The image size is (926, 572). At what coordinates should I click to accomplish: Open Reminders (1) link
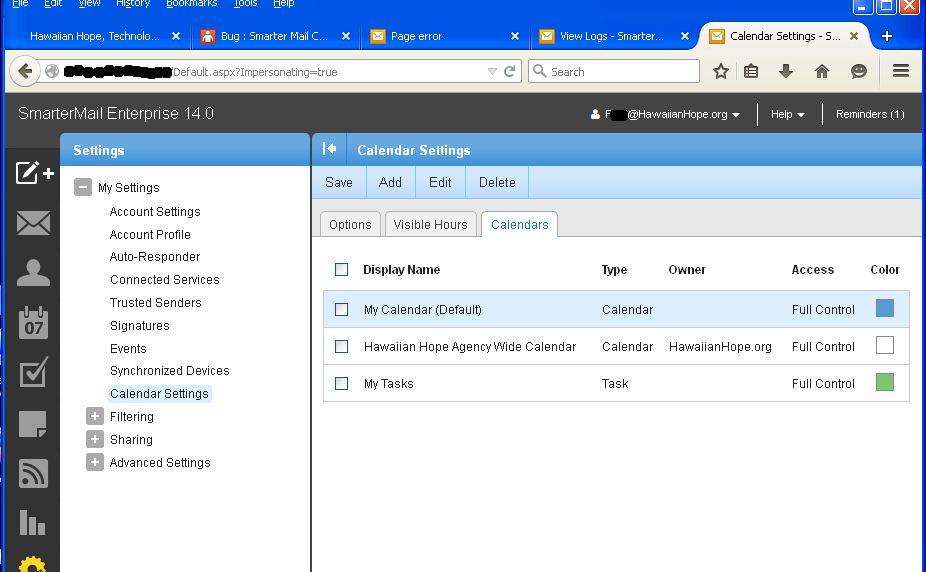pyautogui.click(x=870, y=115)
